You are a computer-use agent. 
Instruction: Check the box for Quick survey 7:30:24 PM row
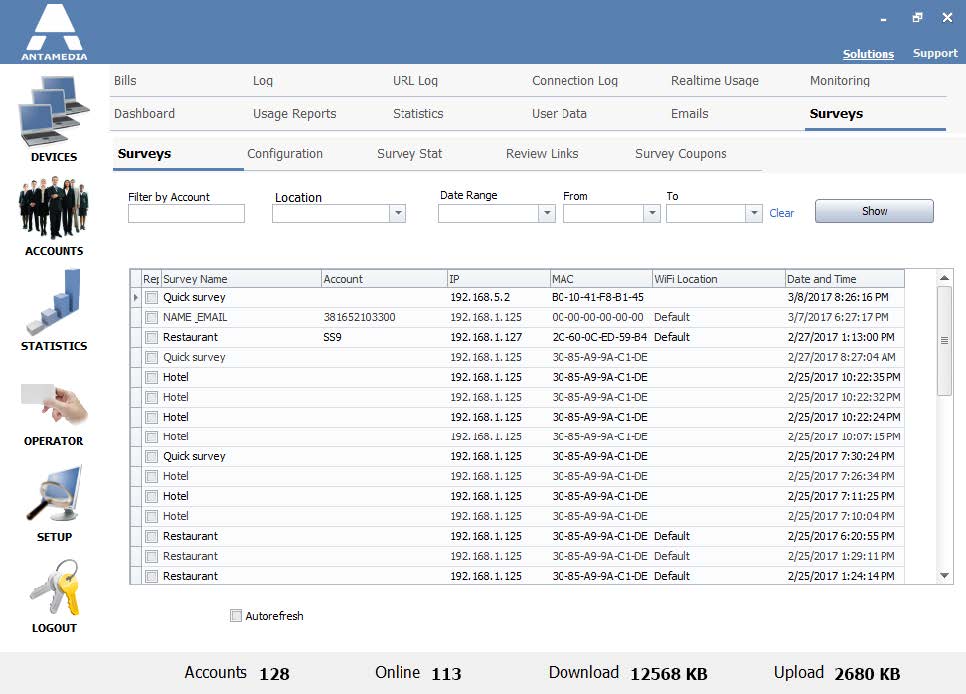[x=152, y=457]
